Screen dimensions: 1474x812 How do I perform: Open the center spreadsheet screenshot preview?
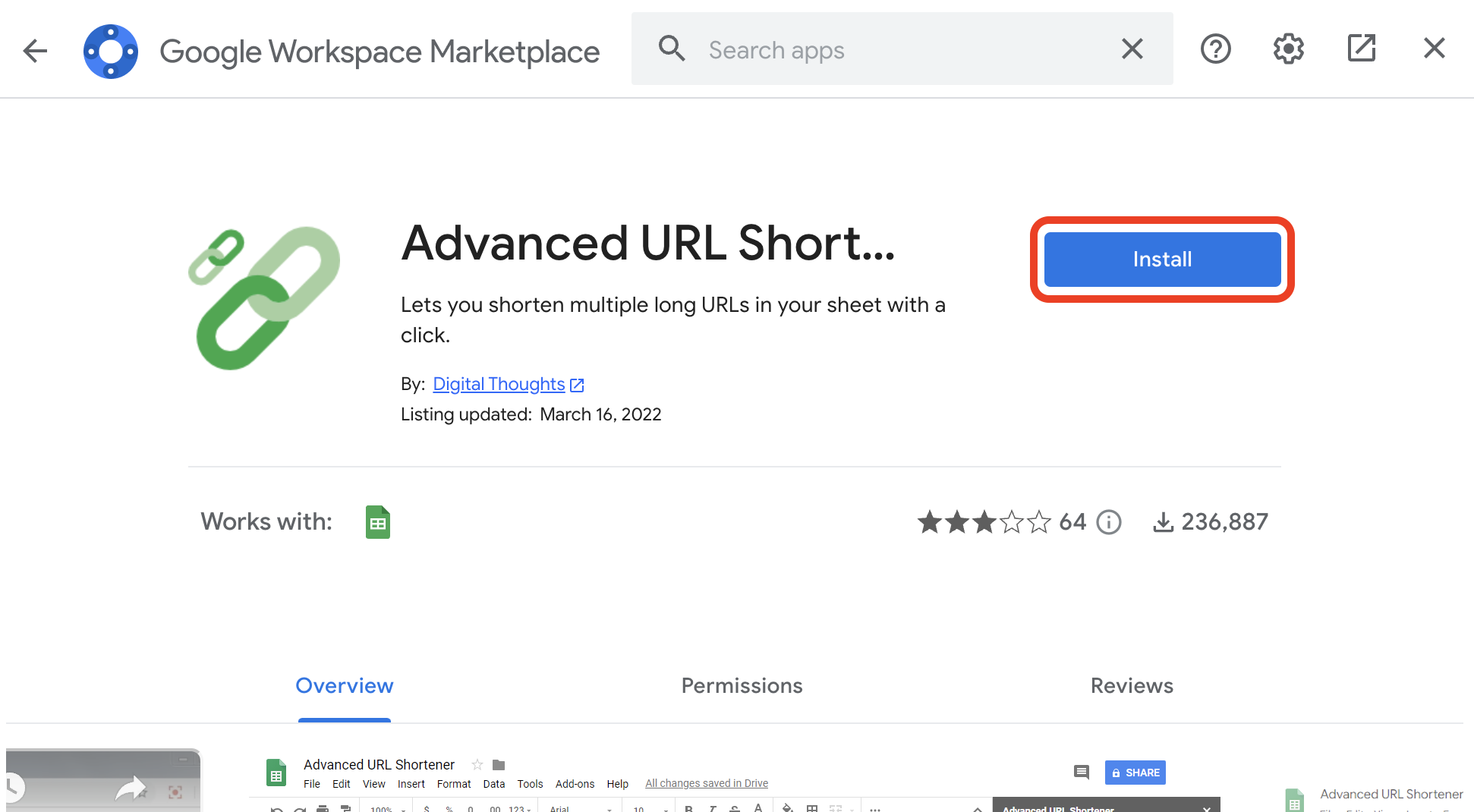pyautogui.click(x=734, y=783)
